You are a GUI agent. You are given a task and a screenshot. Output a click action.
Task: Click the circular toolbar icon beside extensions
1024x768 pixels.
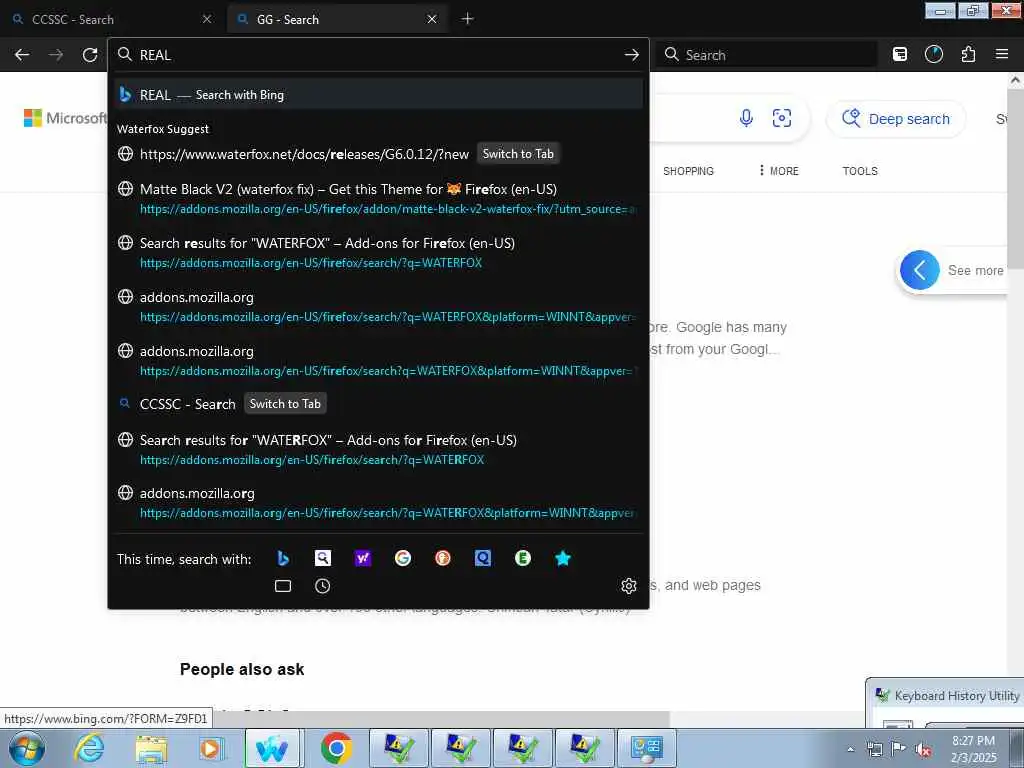tap(934, 55)
